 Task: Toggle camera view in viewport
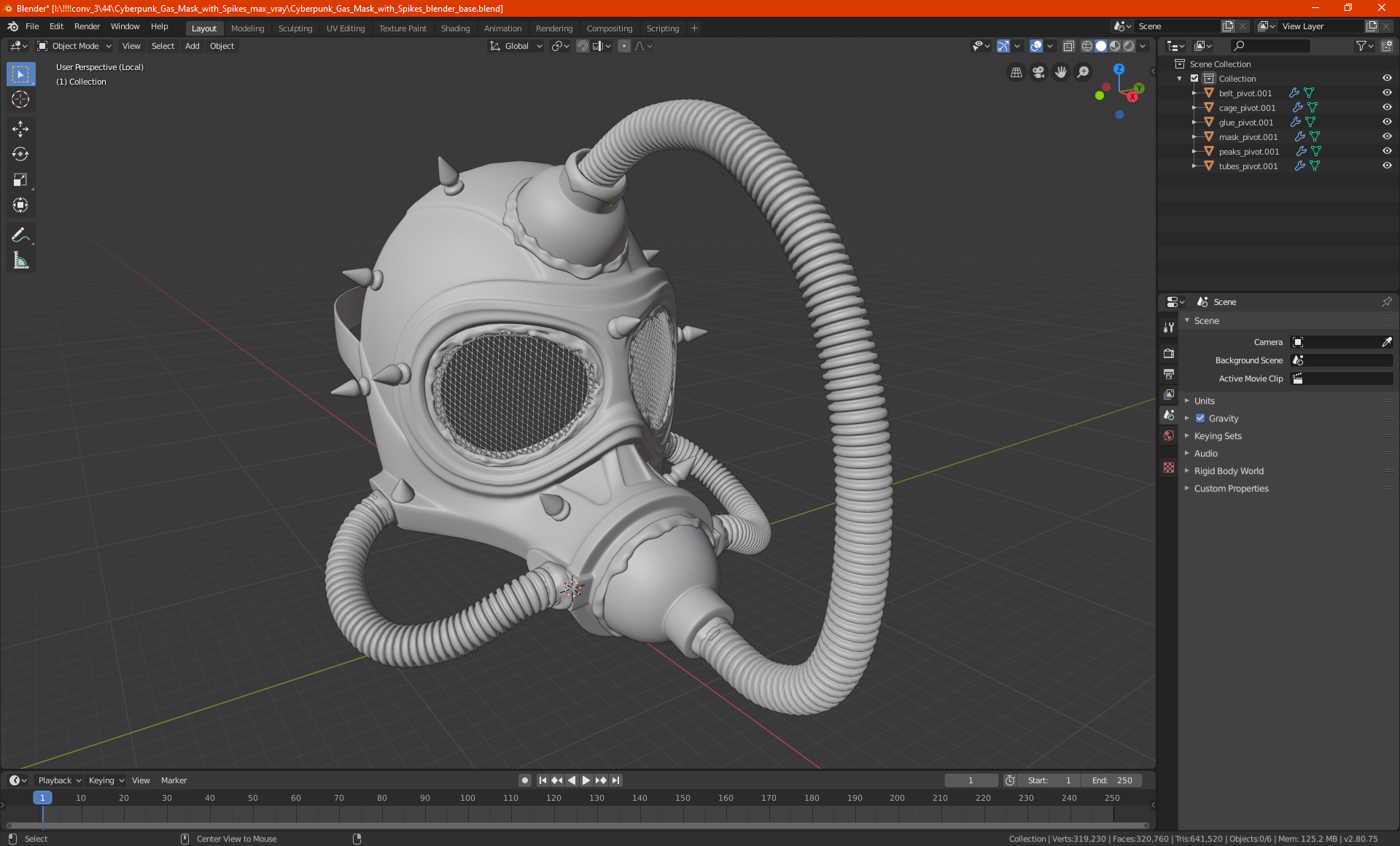(x=1038, y=72)
